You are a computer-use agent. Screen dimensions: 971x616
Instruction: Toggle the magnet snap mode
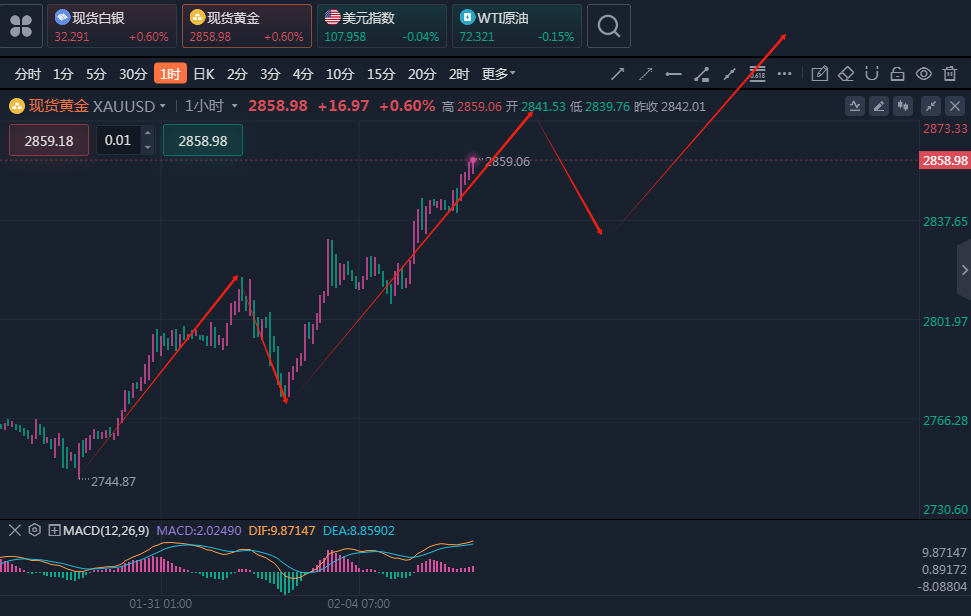[872, 74]
